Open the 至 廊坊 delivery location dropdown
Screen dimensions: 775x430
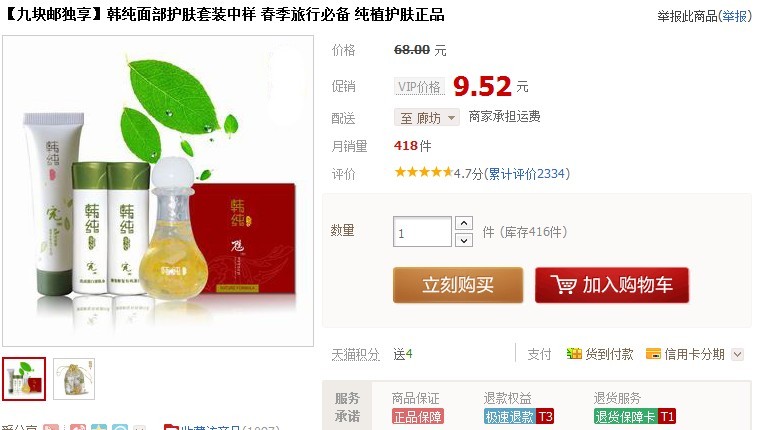(427, 118)
